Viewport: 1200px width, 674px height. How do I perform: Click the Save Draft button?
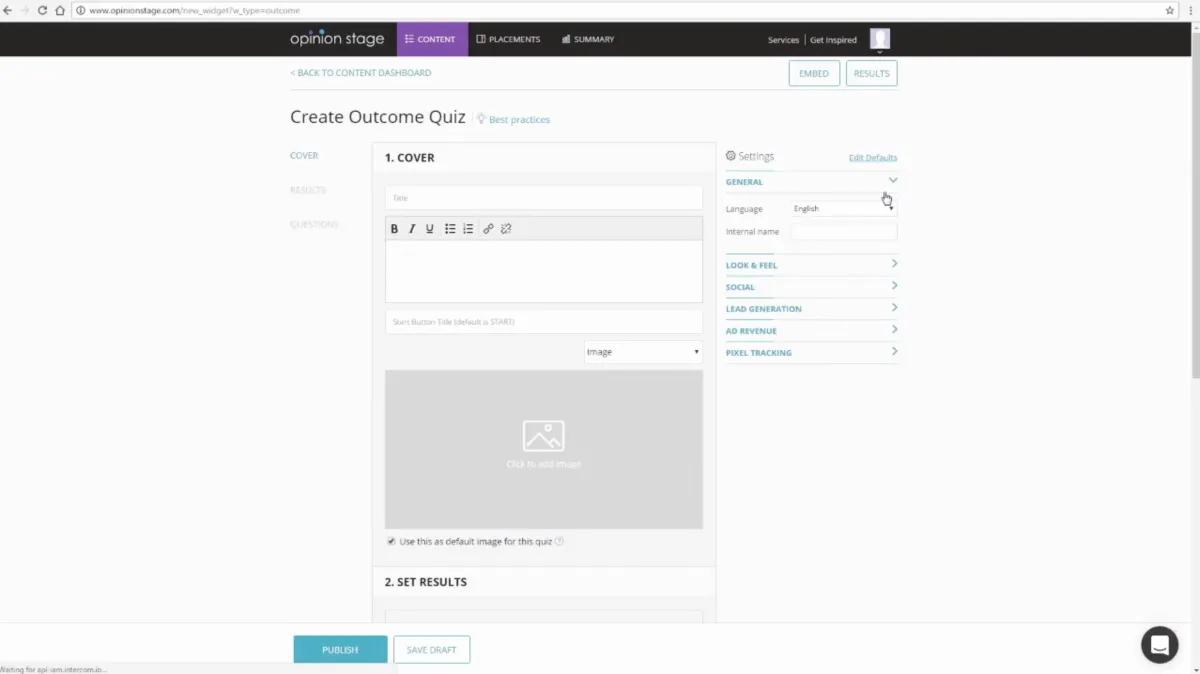coord(432,650)
